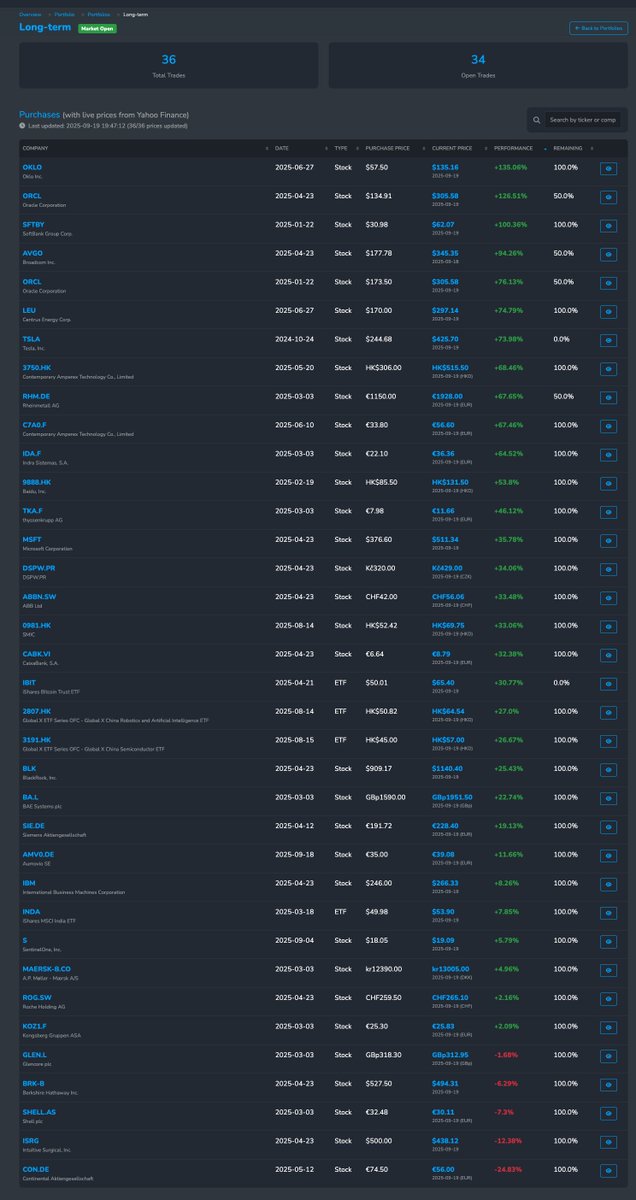636x1200 pixels.
Task: Click the Last updated timestamp text
Action: coord(106,126)
